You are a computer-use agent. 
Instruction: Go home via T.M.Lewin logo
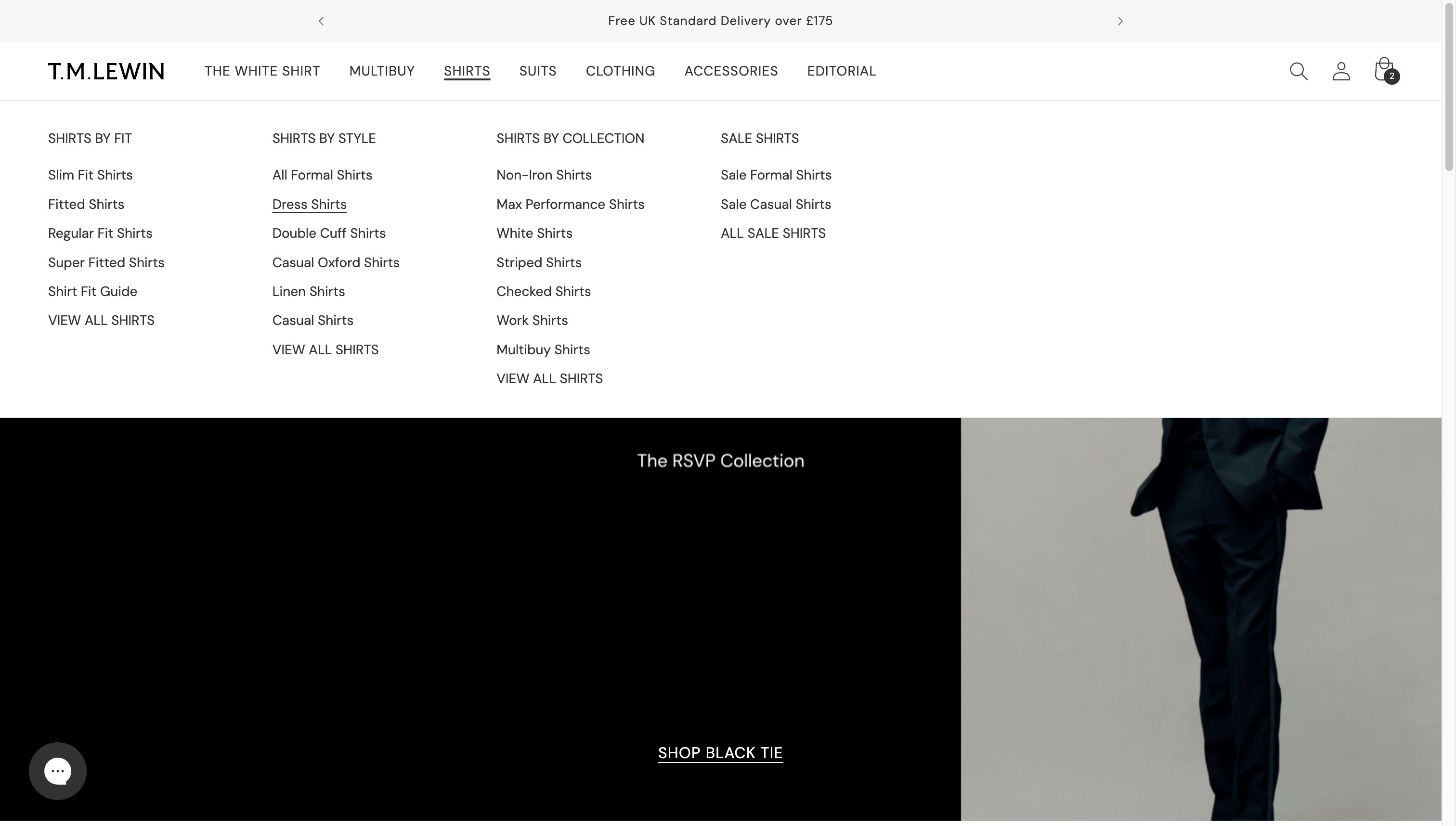pos(106,71)
